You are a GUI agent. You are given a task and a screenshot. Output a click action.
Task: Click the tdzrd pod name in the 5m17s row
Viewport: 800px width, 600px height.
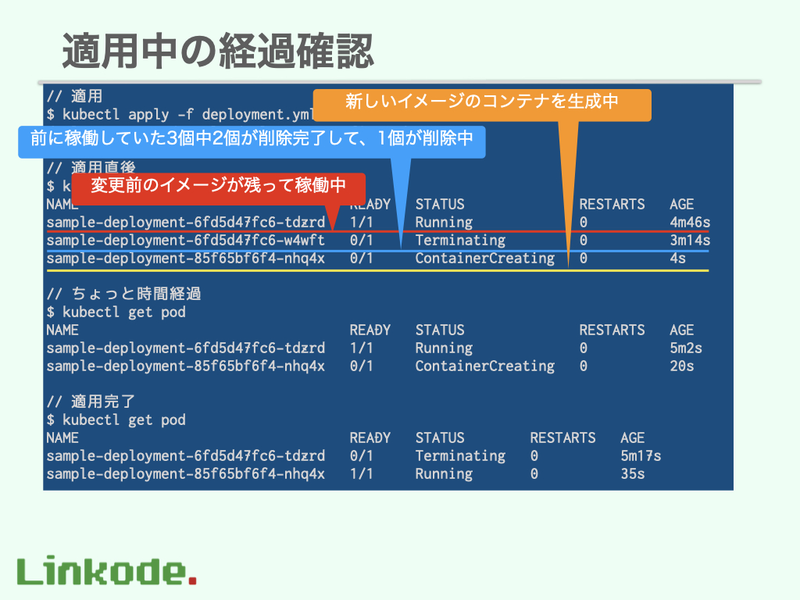(x=186, y=456)
